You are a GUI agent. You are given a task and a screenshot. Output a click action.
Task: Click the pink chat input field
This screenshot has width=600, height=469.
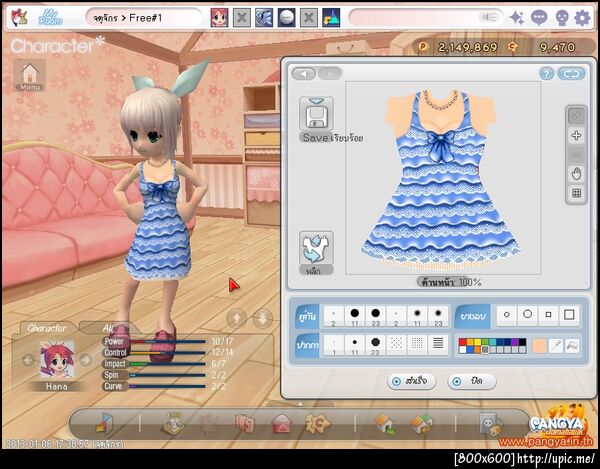click(x=426, y=18)
